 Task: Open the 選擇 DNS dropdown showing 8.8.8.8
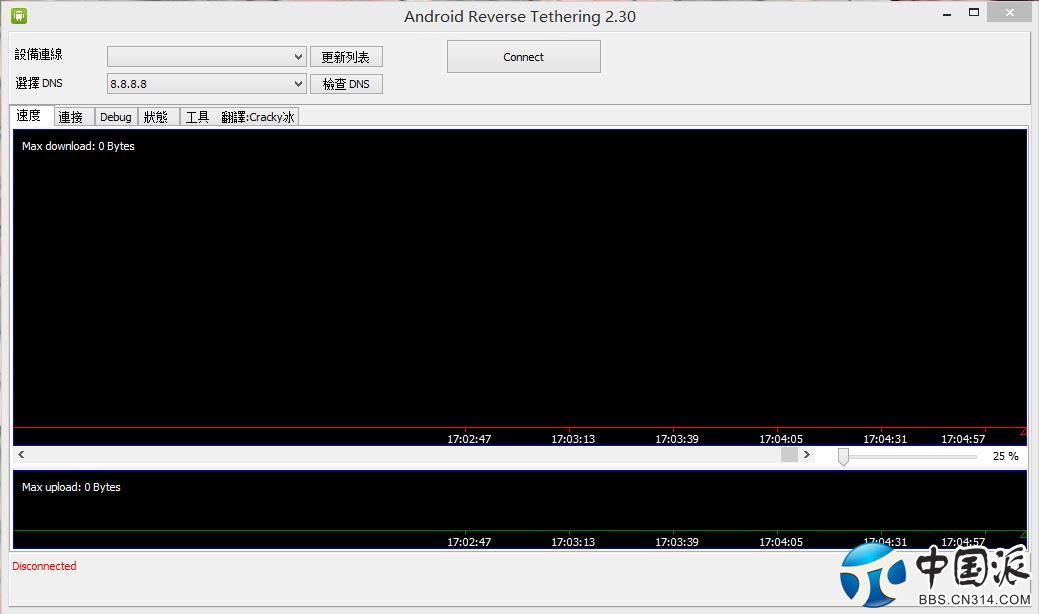tap(206, 83)
